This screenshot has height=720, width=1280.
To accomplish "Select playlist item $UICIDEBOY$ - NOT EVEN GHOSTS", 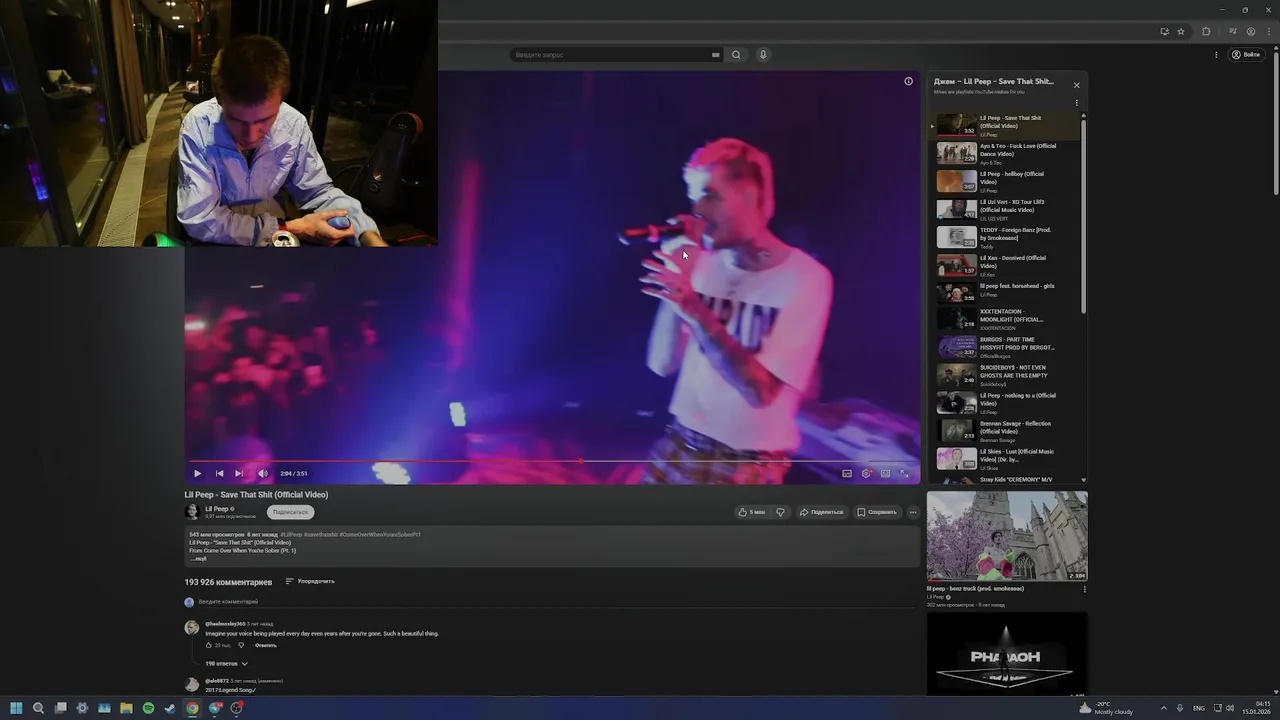I will click(x=1006, y=375).
